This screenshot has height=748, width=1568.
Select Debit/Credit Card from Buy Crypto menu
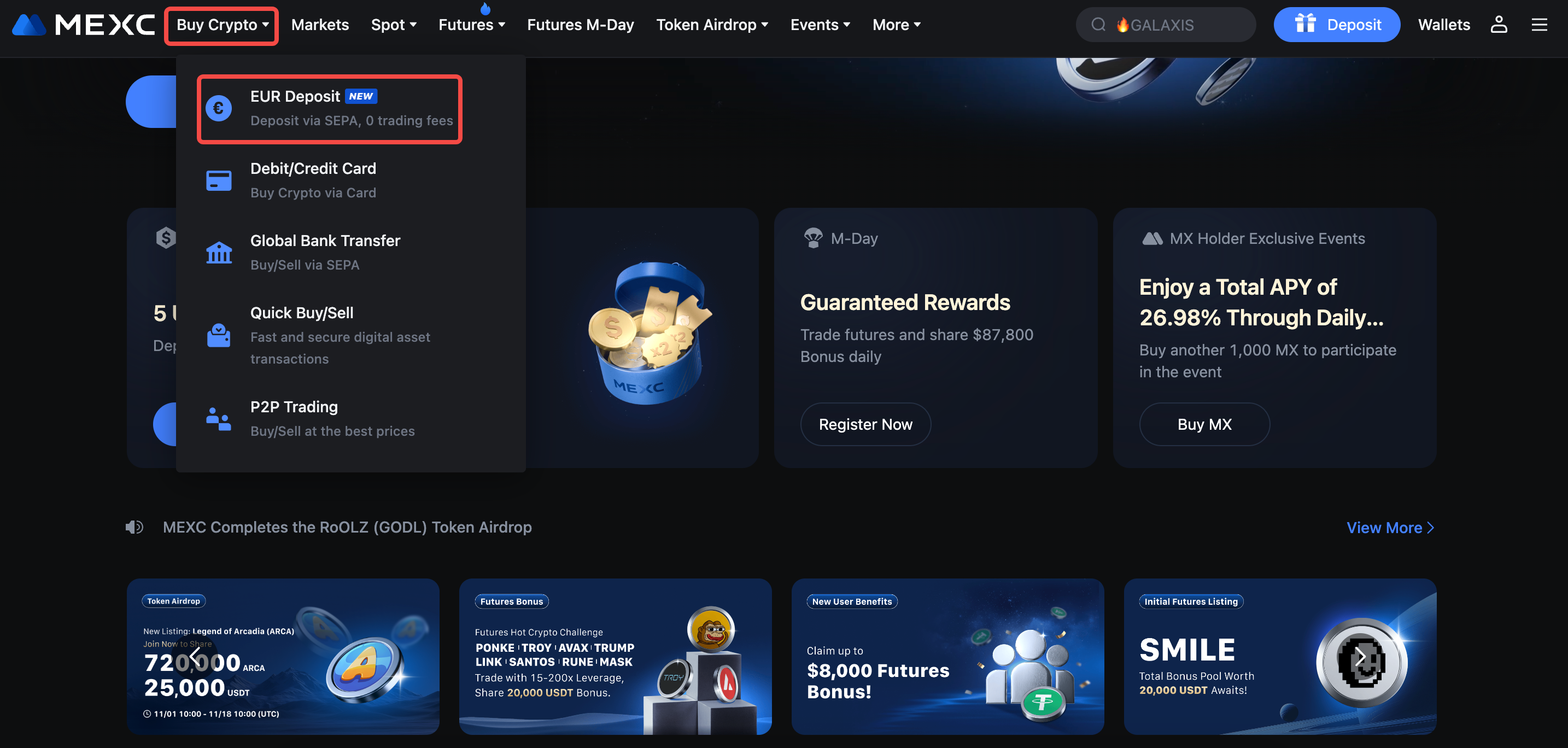point(313,180)
